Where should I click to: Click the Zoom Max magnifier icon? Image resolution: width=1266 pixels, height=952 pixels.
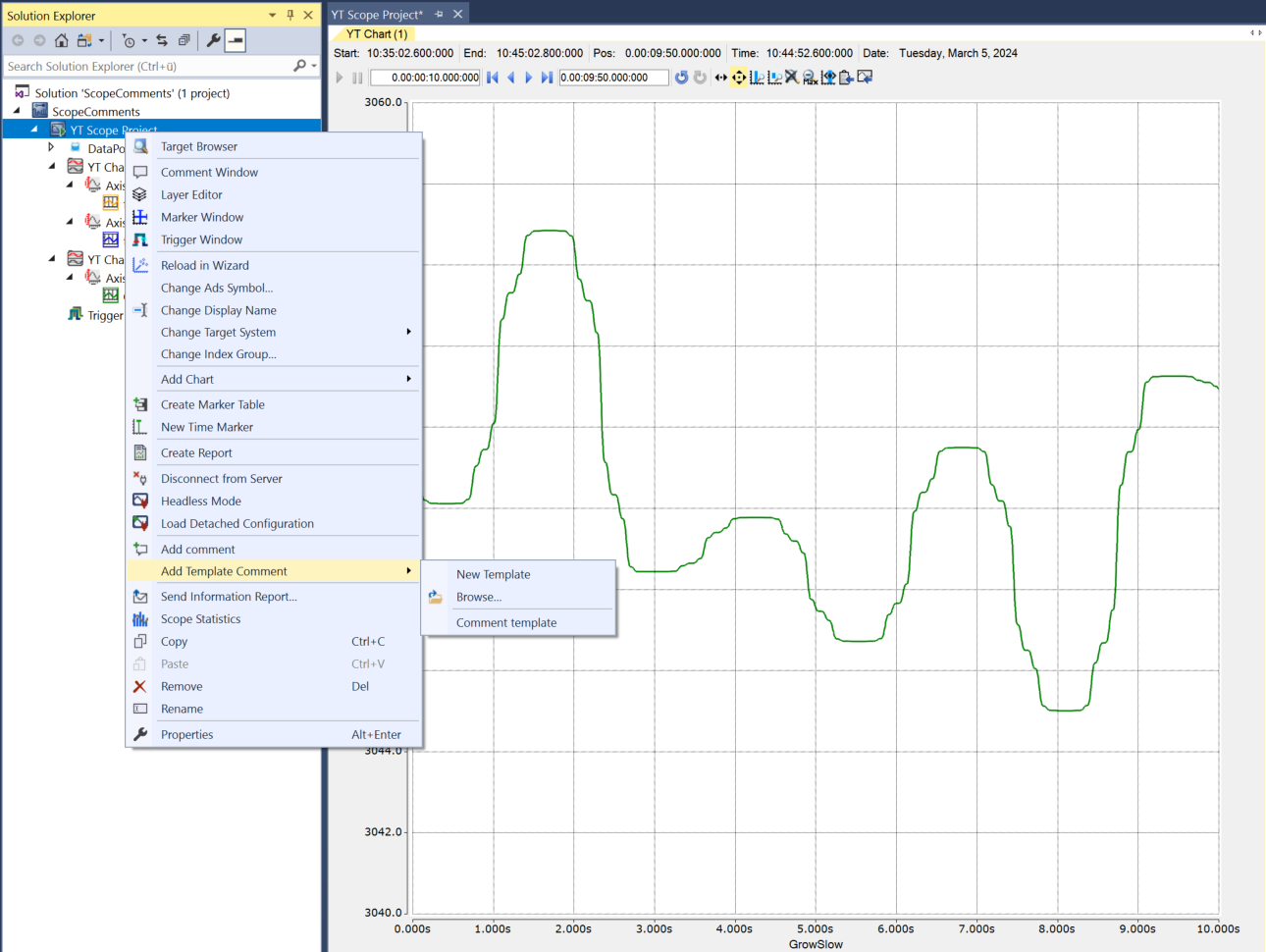(810, 78)
